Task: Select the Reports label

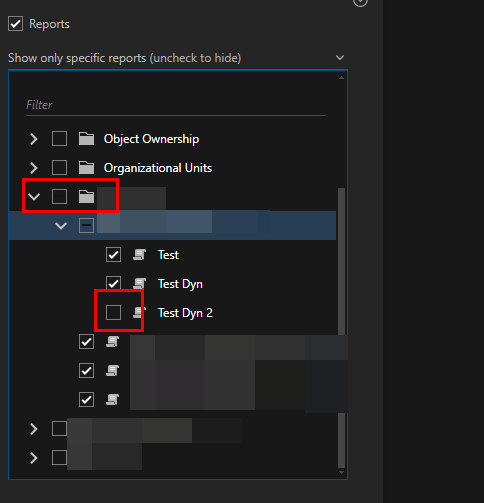Action: [x=49, y=24]
